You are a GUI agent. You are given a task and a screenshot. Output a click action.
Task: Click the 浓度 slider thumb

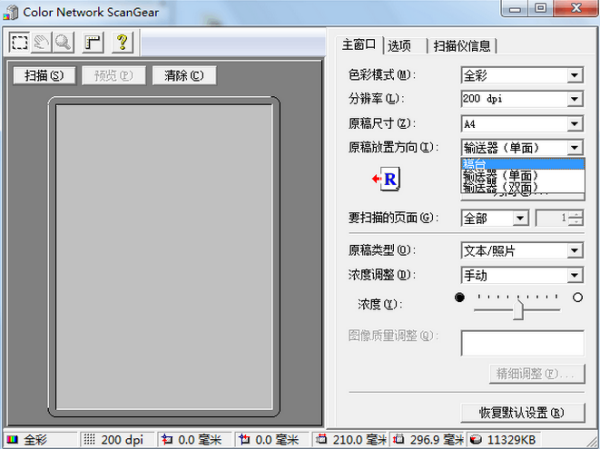518,310
